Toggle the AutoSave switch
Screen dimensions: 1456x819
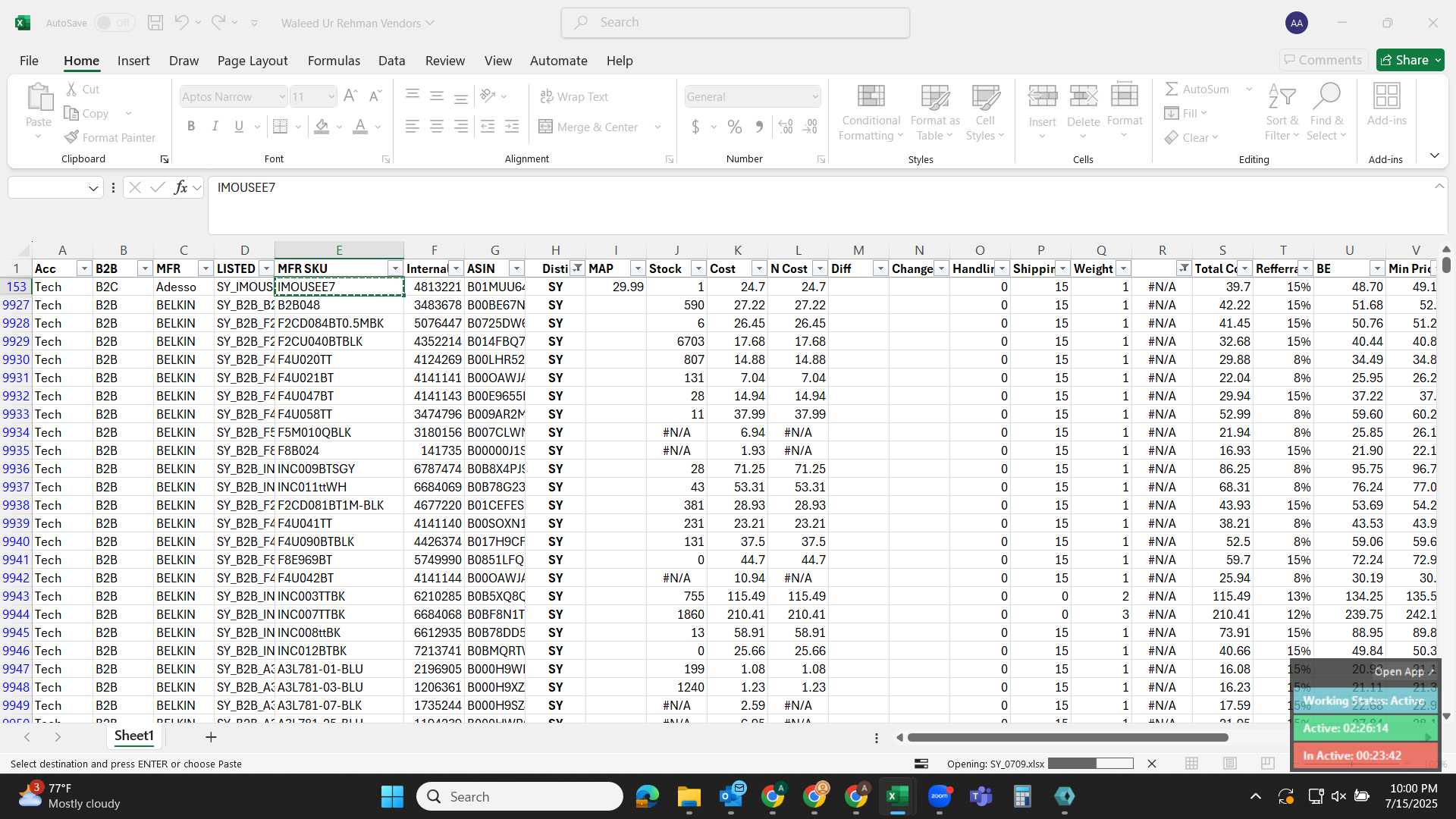coord(115,23)
